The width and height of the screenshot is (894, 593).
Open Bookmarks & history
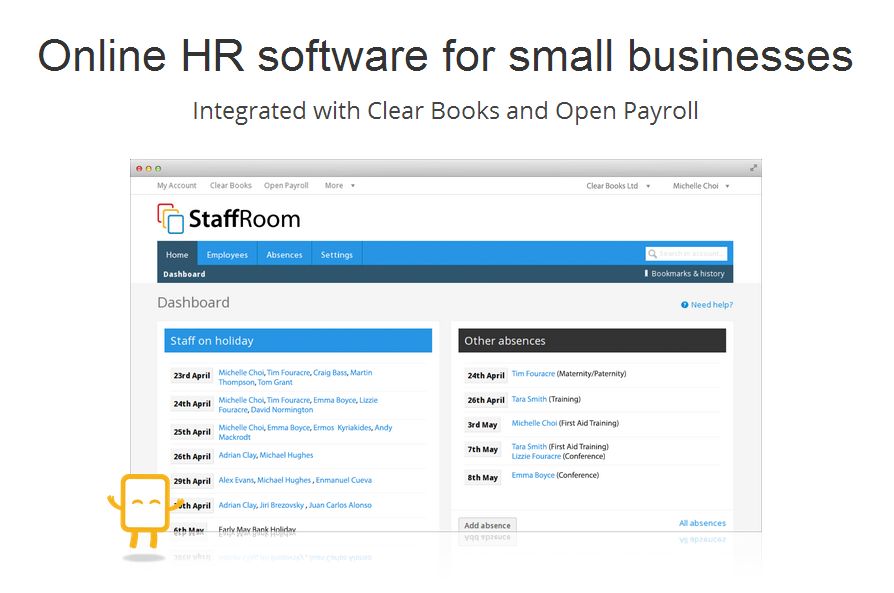[684, 274]
